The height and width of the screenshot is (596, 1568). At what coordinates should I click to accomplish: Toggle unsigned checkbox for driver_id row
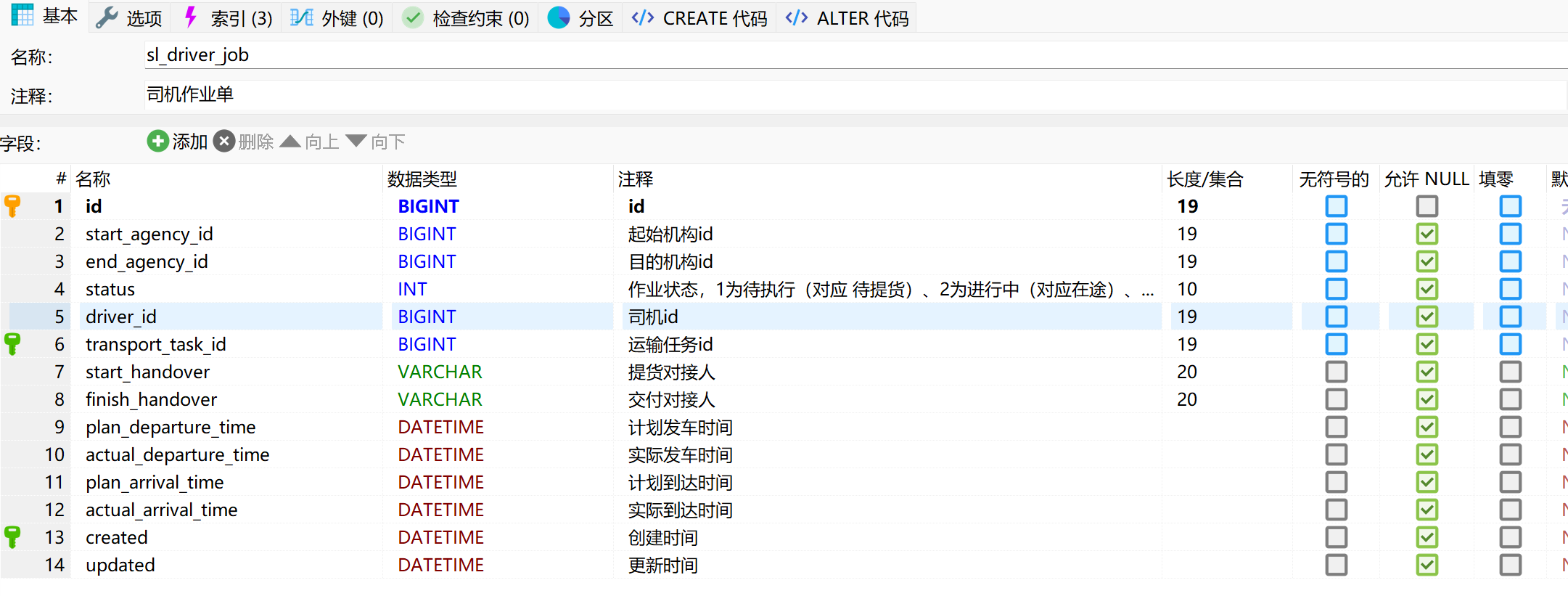tap(1336, 317)
